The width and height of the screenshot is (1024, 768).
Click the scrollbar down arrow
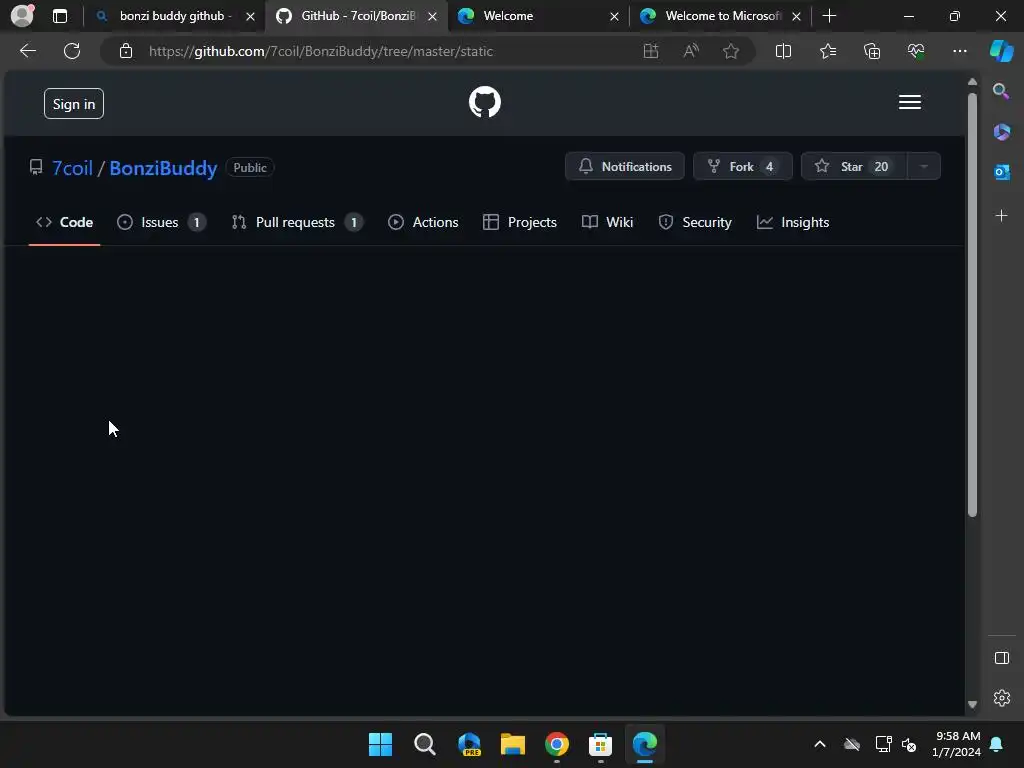[972, 704]
